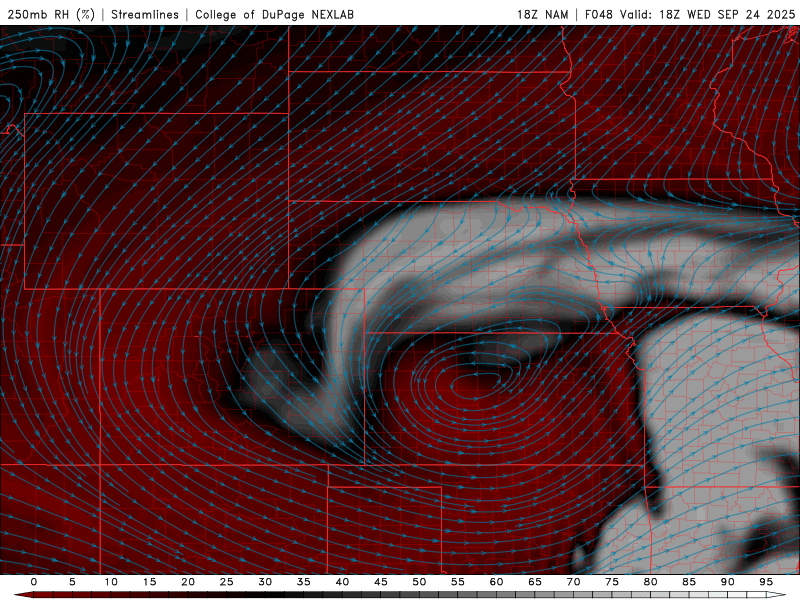
Task: Select the colorbar value "15"
Action: [x=149, y=582]
